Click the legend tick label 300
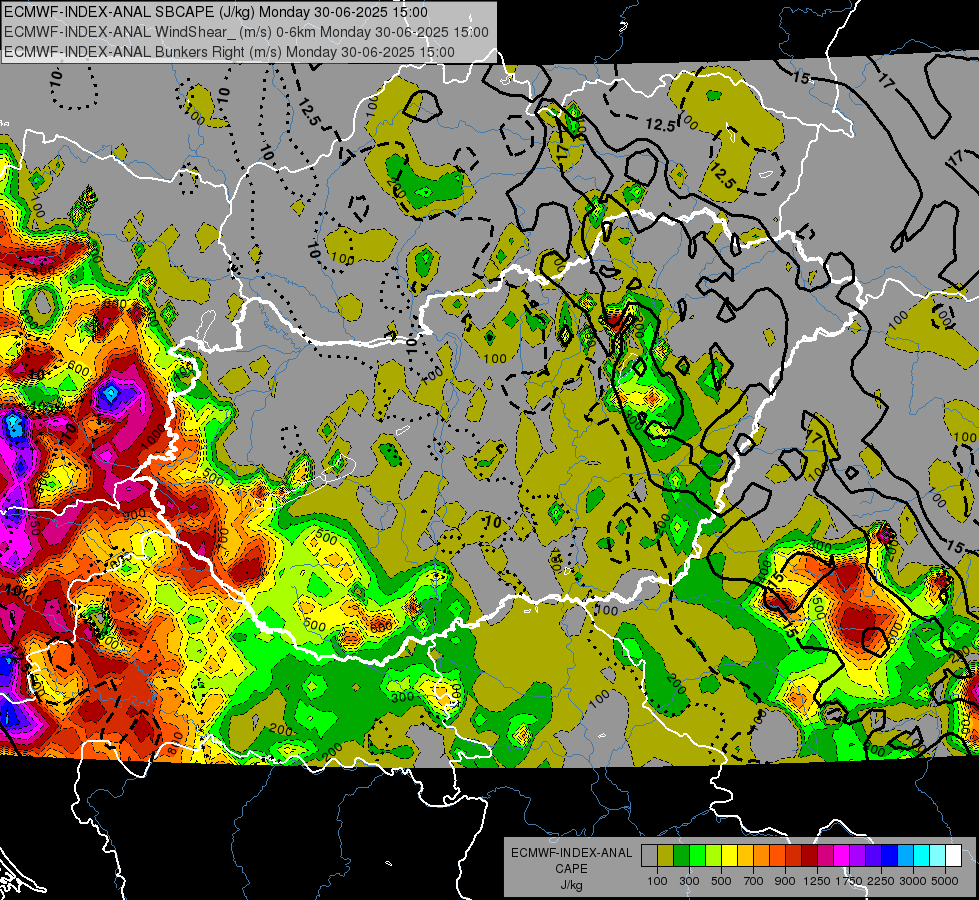This screenshot has height=900, width=979. [689, 881]
